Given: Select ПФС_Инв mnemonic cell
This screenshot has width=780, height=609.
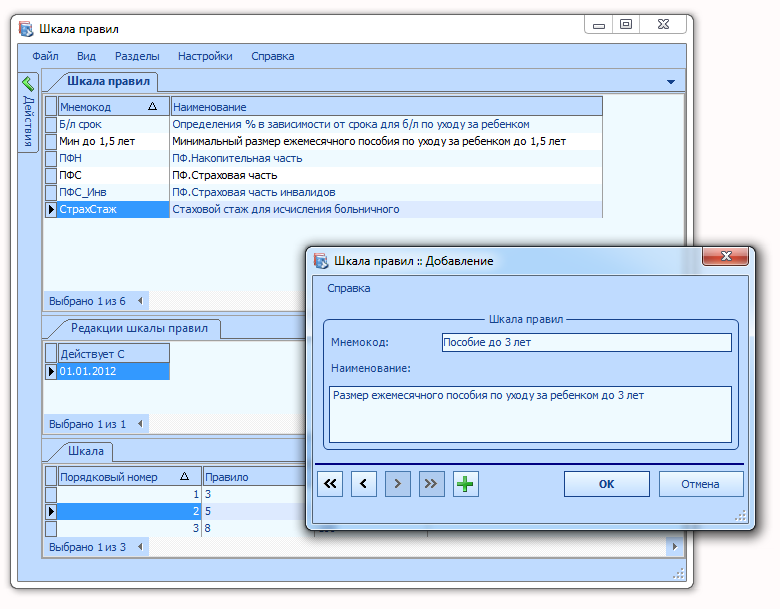Looking at the screenshot, I should (x=113, y=192).
